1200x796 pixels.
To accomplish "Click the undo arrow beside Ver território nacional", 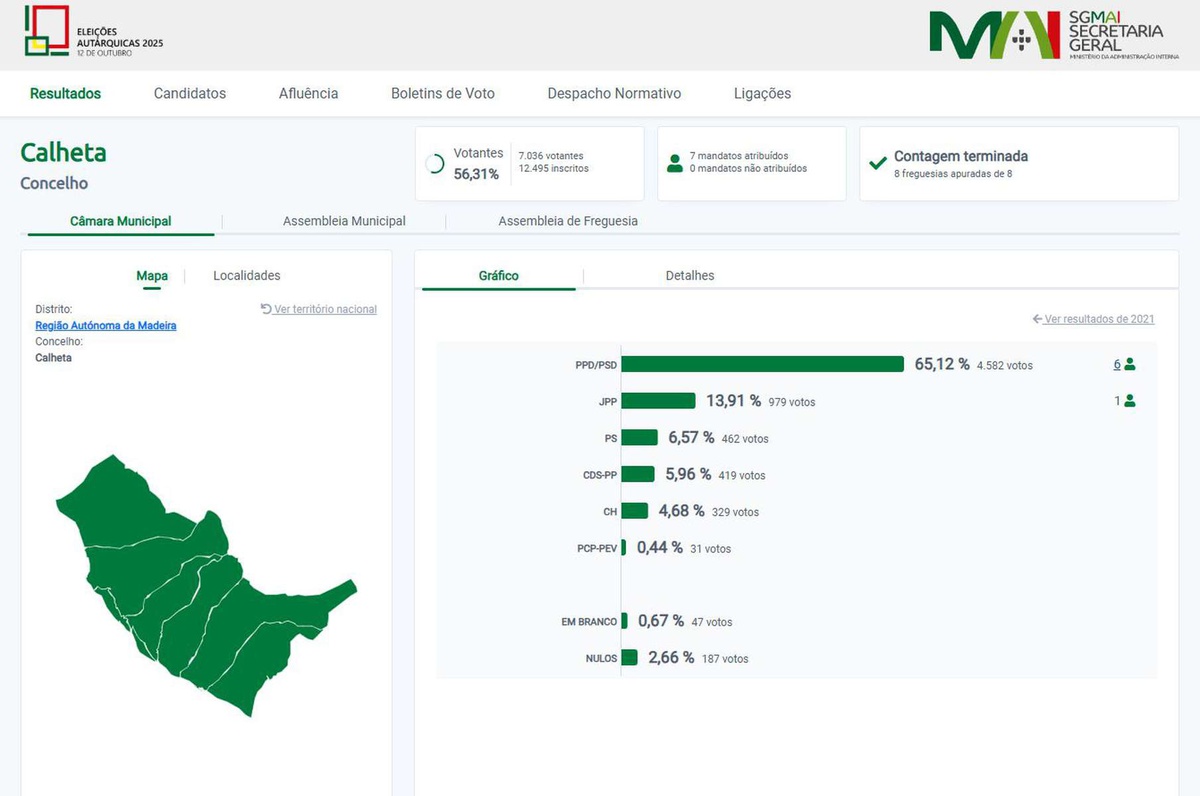I will [266, 309].
